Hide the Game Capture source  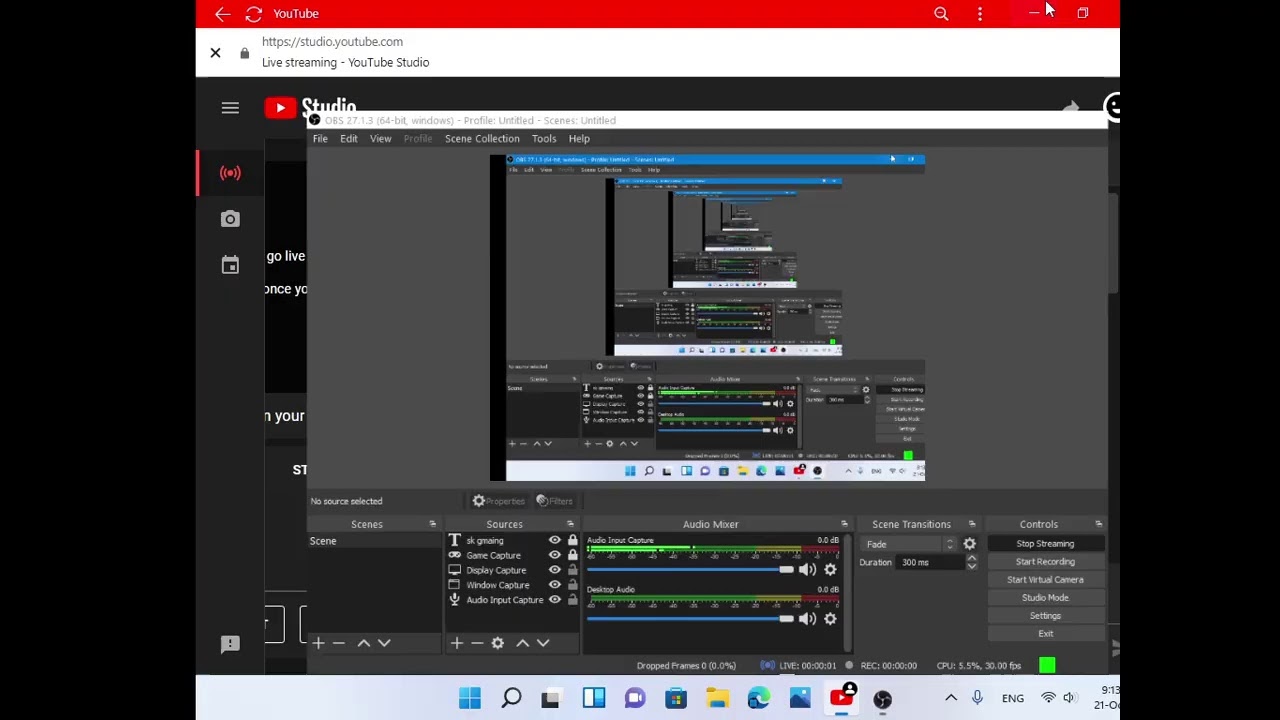[554, 555]
